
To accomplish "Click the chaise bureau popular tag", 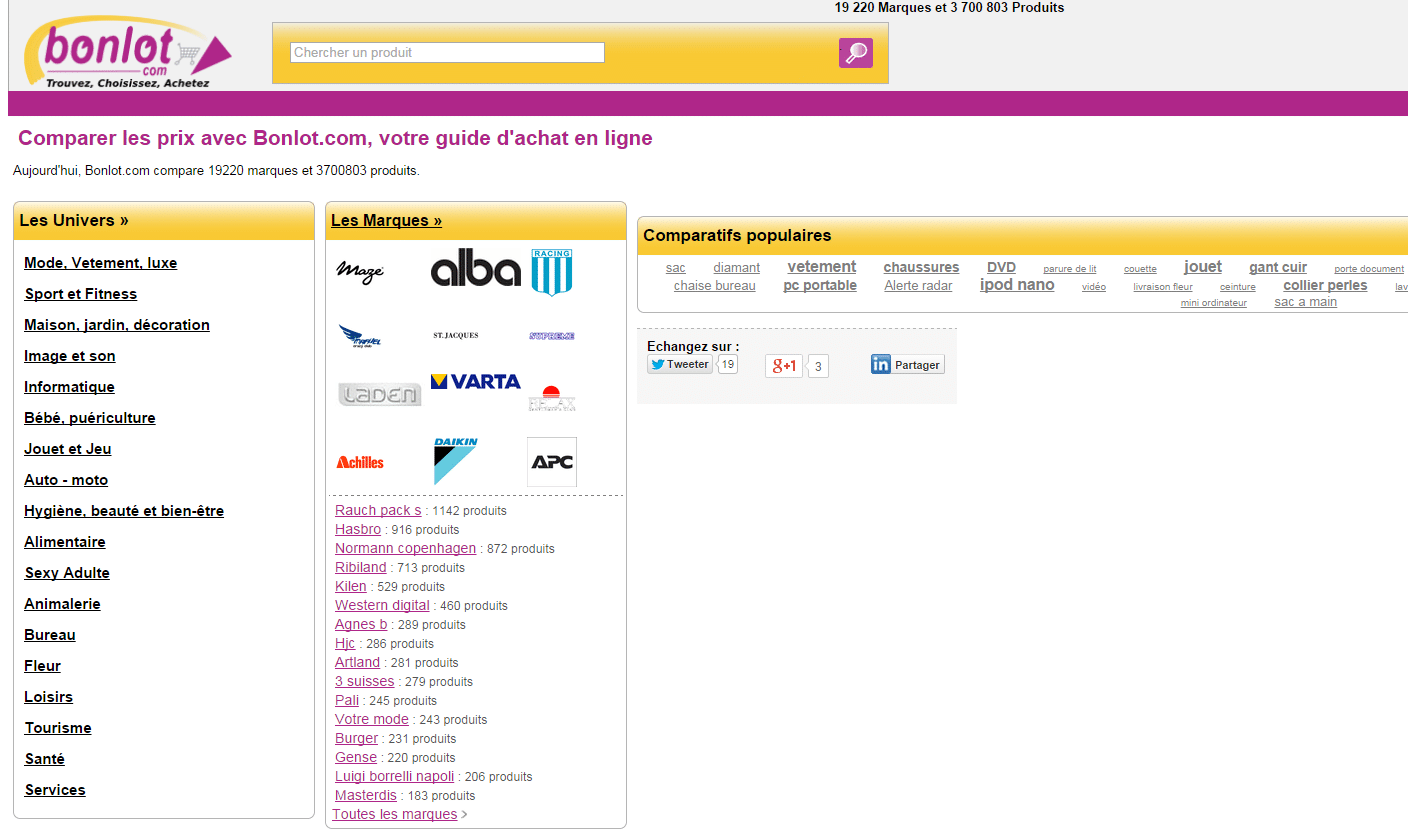I will click(x=715, y=286).
